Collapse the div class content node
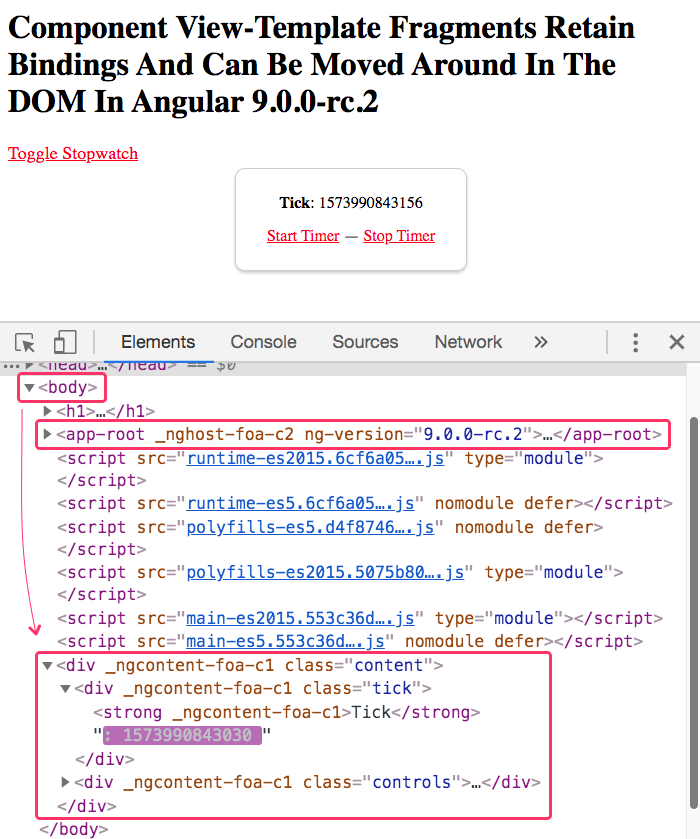 (47, 665)
